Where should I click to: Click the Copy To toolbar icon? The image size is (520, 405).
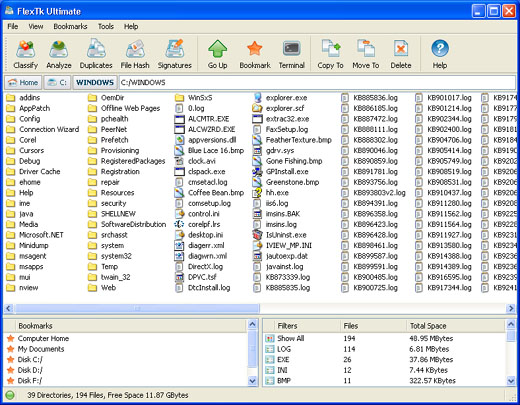point(330,54)
